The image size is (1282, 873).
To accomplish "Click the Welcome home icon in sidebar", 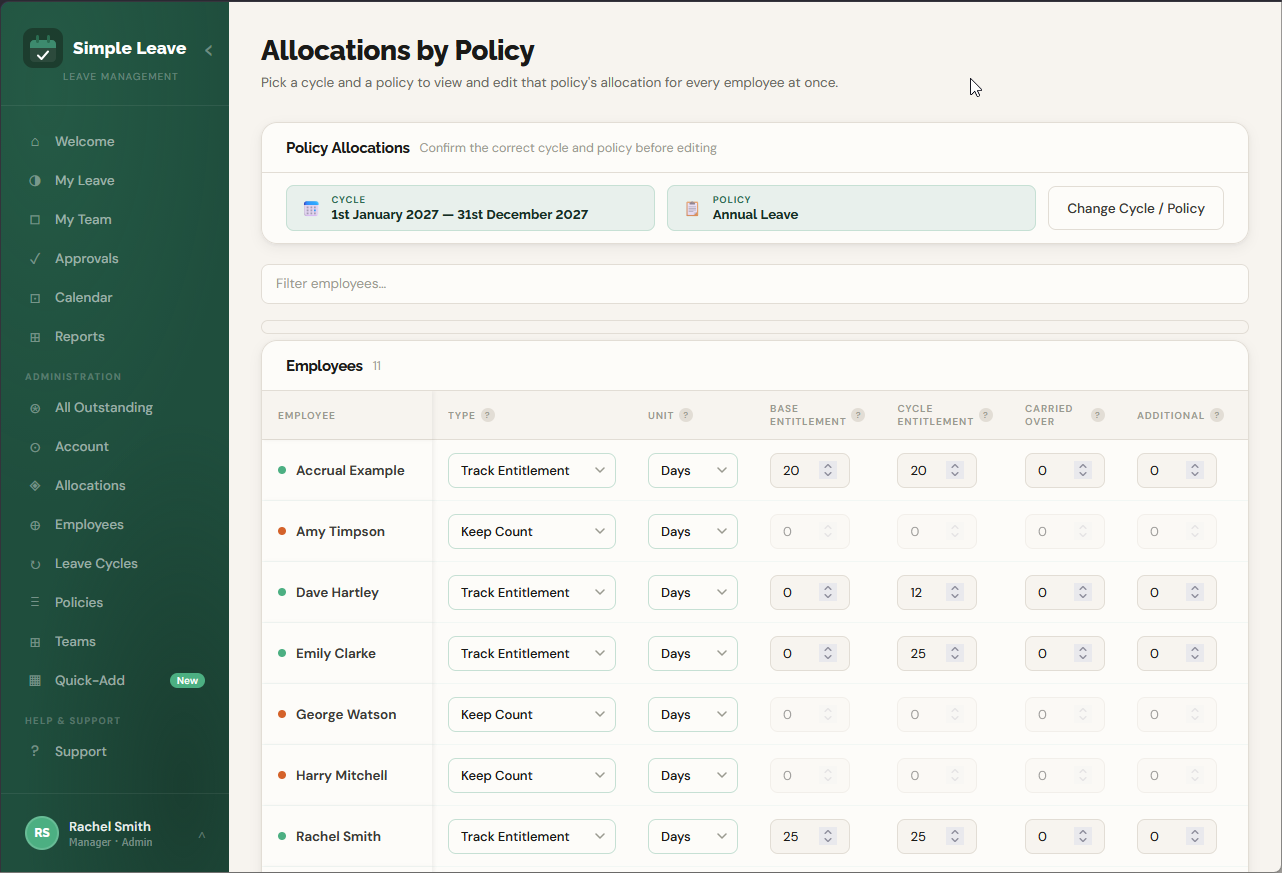I will (x=35, y=142).
